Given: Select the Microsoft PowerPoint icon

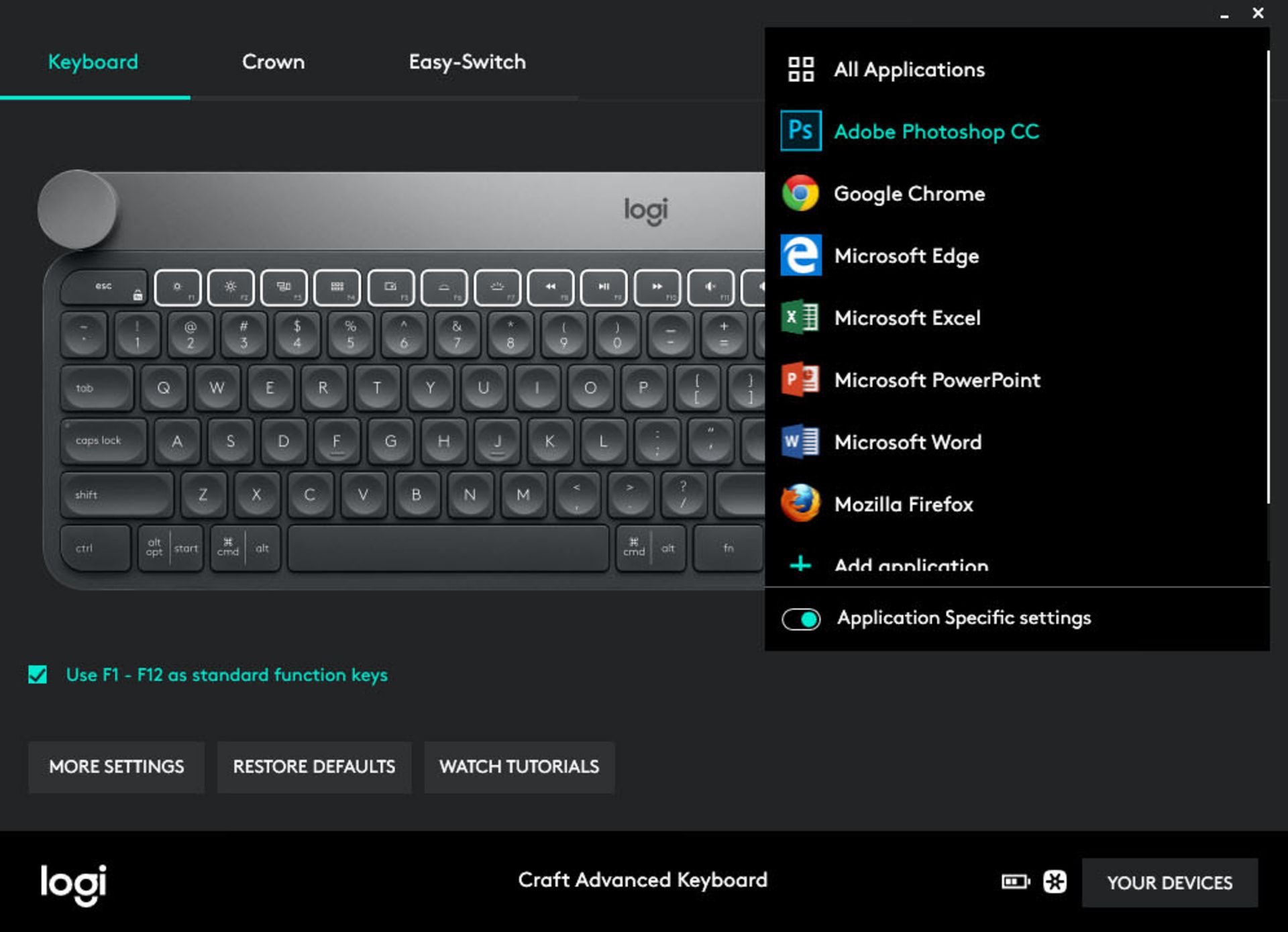Looking at the screenshot, I should click(801, 380).
